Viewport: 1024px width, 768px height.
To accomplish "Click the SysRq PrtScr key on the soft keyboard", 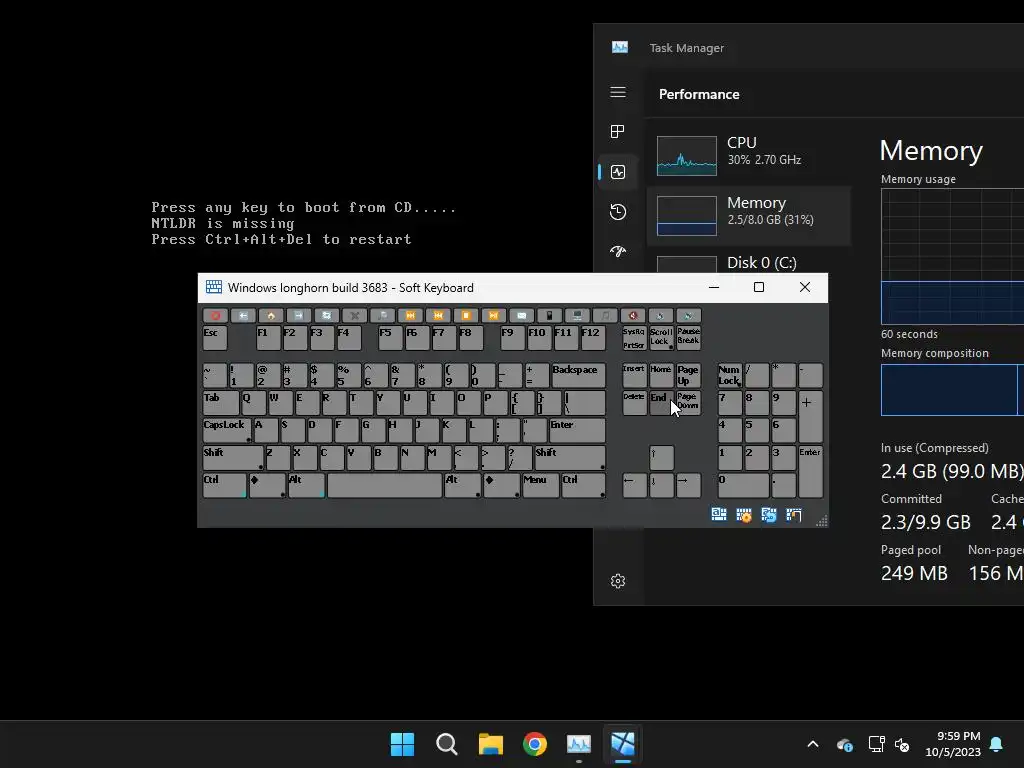I will 634,338.
